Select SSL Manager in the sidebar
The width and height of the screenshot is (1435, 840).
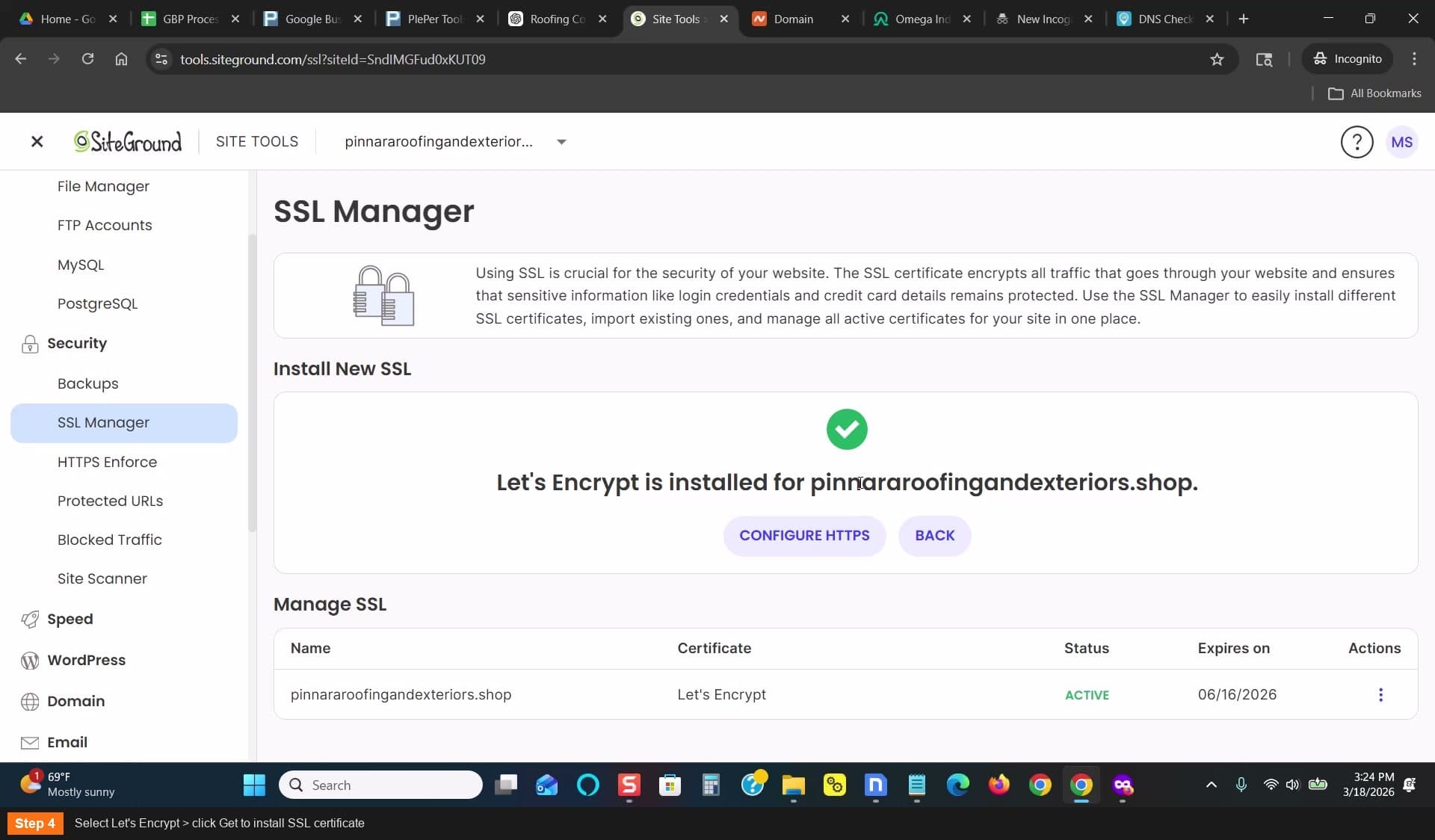tap(124, 423)
